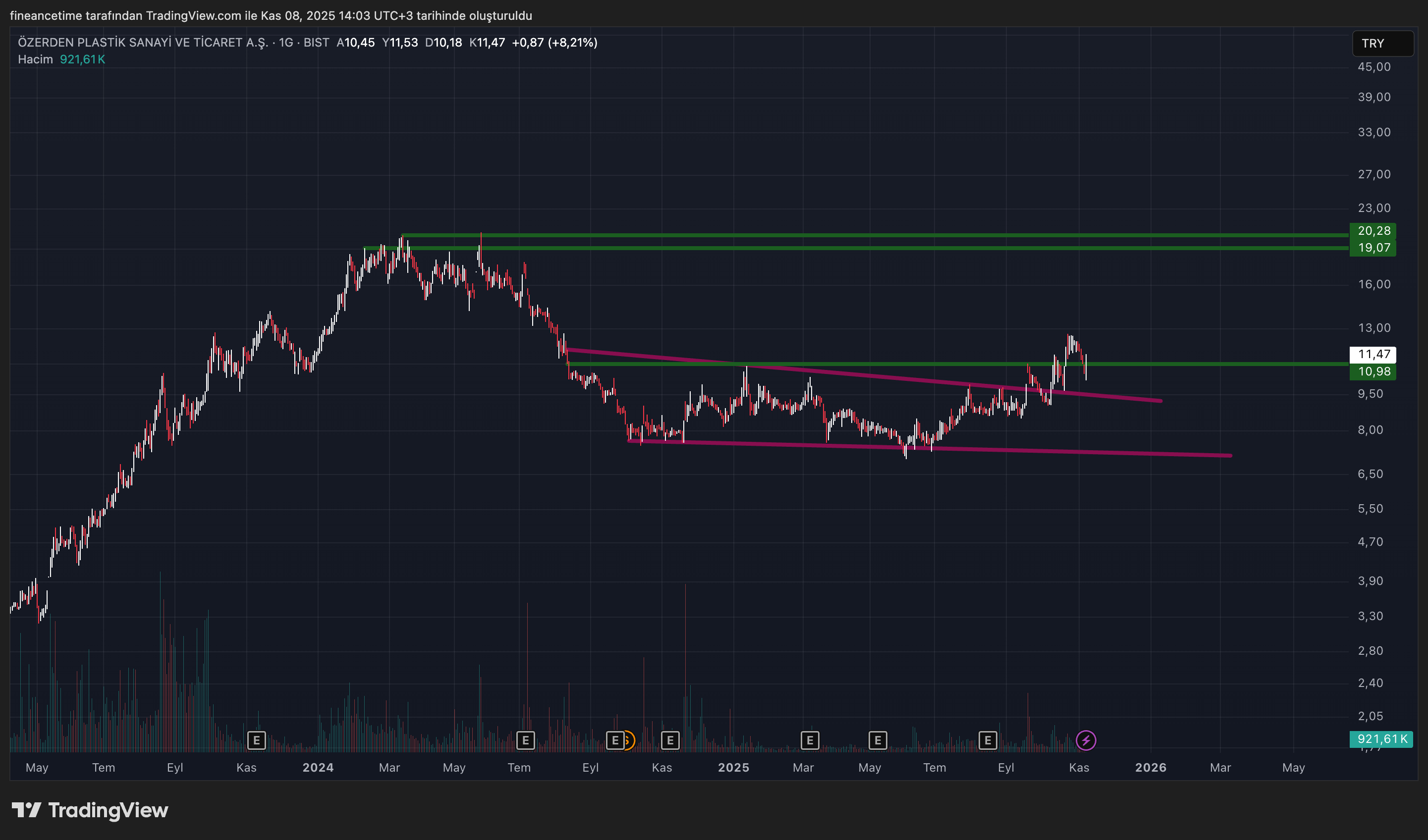The width and height of the screenshot is (1428, 840).
Task: Open the earnings marker near May 2025
Action: pos(878,740)
